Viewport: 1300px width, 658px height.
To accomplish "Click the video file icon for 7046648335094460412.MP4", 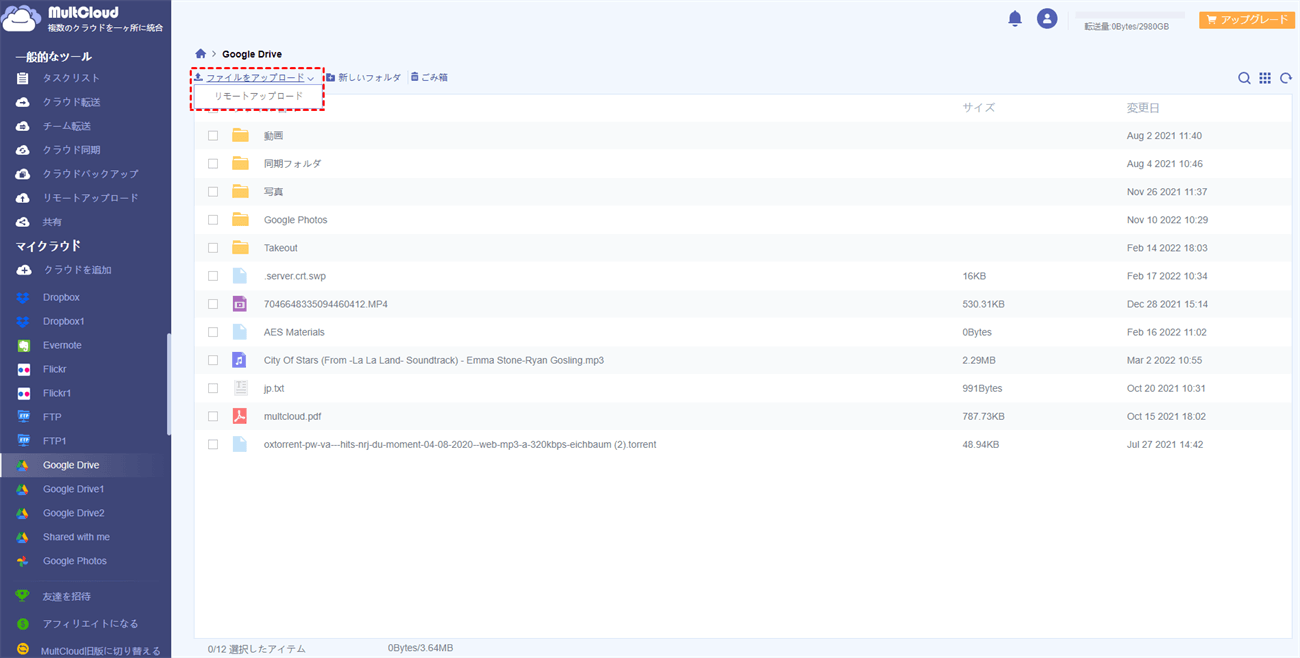I will click(x=240, y=303).
